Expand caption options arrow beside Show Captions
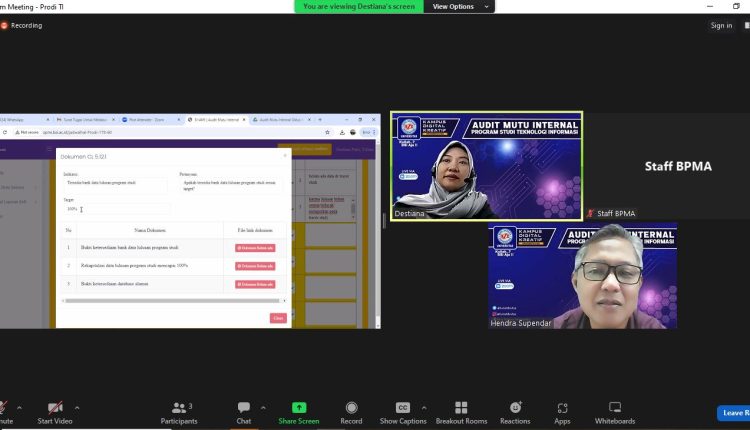Image resolution: width=750 pixels, height=430 pixels. pyautogui.click(x=424, y=408)
